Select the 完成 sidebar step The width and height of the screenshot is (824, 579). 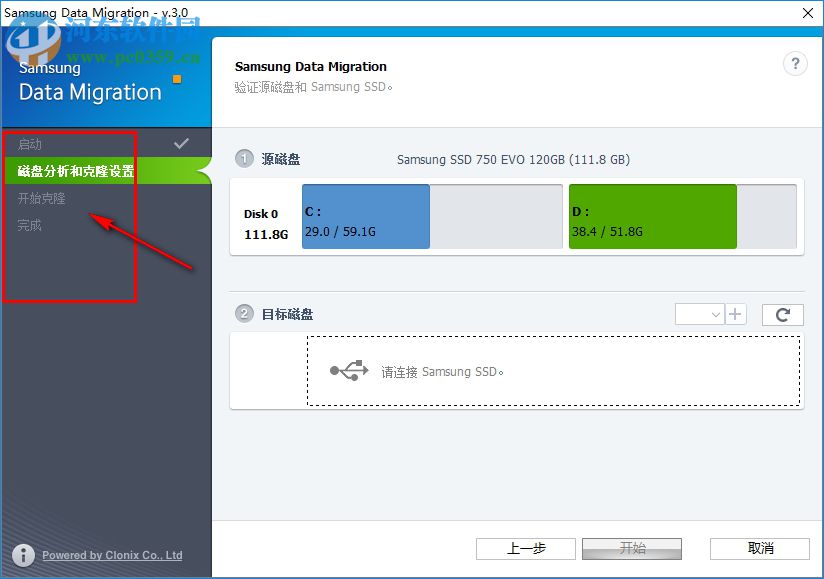[x=30, y=225]
